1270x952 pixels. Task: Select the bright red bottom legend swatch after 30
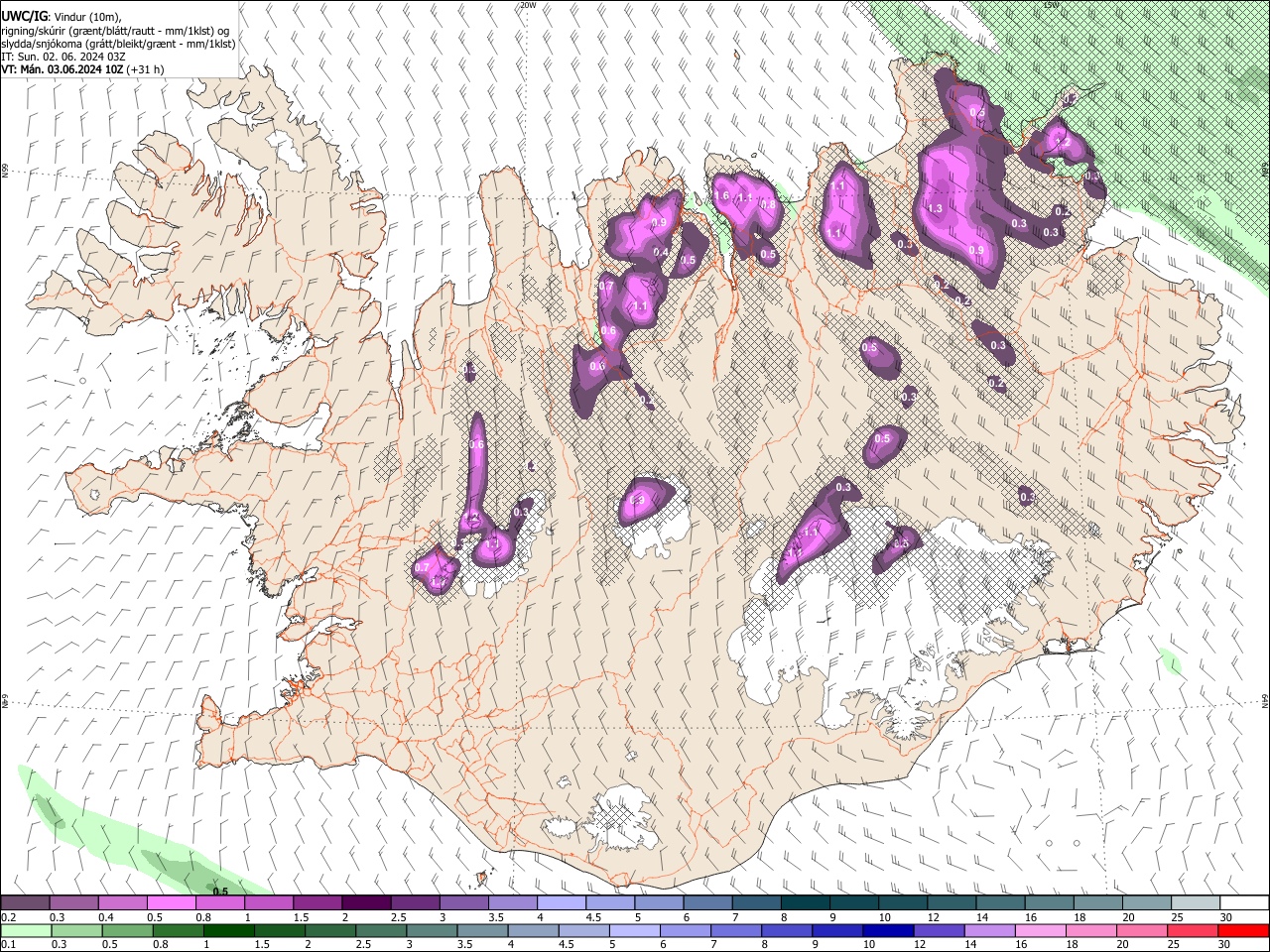(x=1242, y=930)
